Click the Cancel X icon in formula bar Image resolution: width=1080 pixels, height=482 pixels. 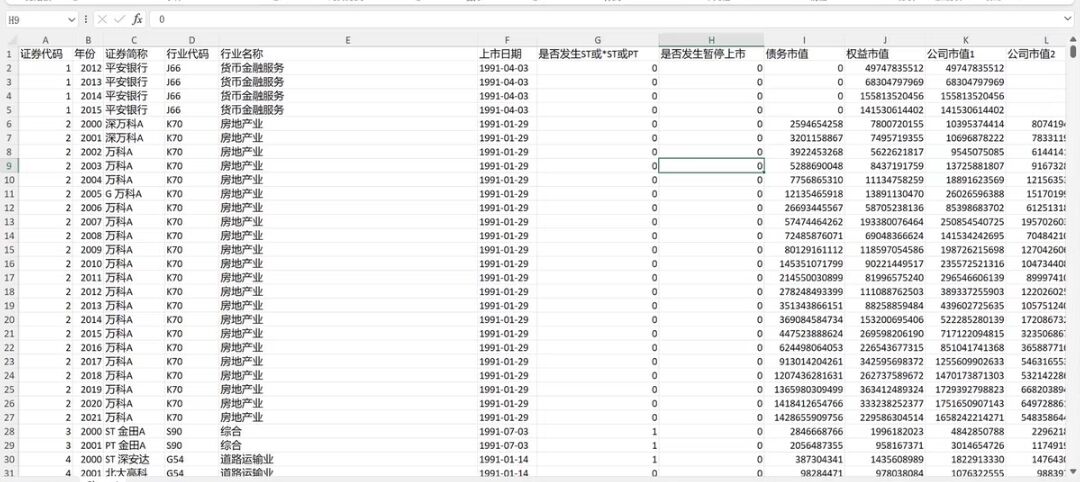point(102,19)
